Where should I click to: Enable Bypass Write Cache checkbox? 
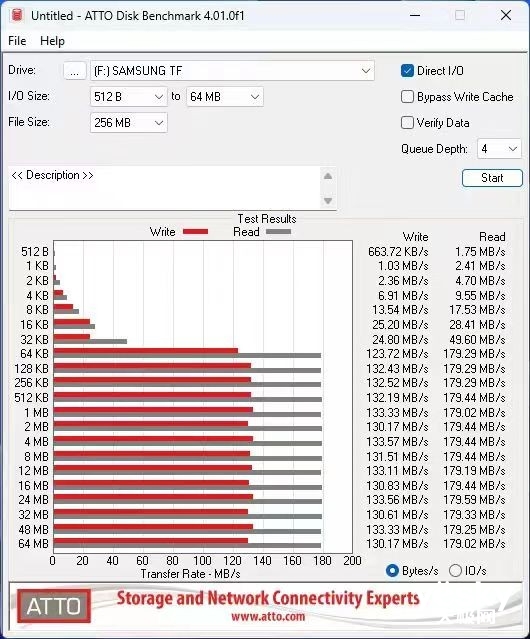tap(407, 97)
